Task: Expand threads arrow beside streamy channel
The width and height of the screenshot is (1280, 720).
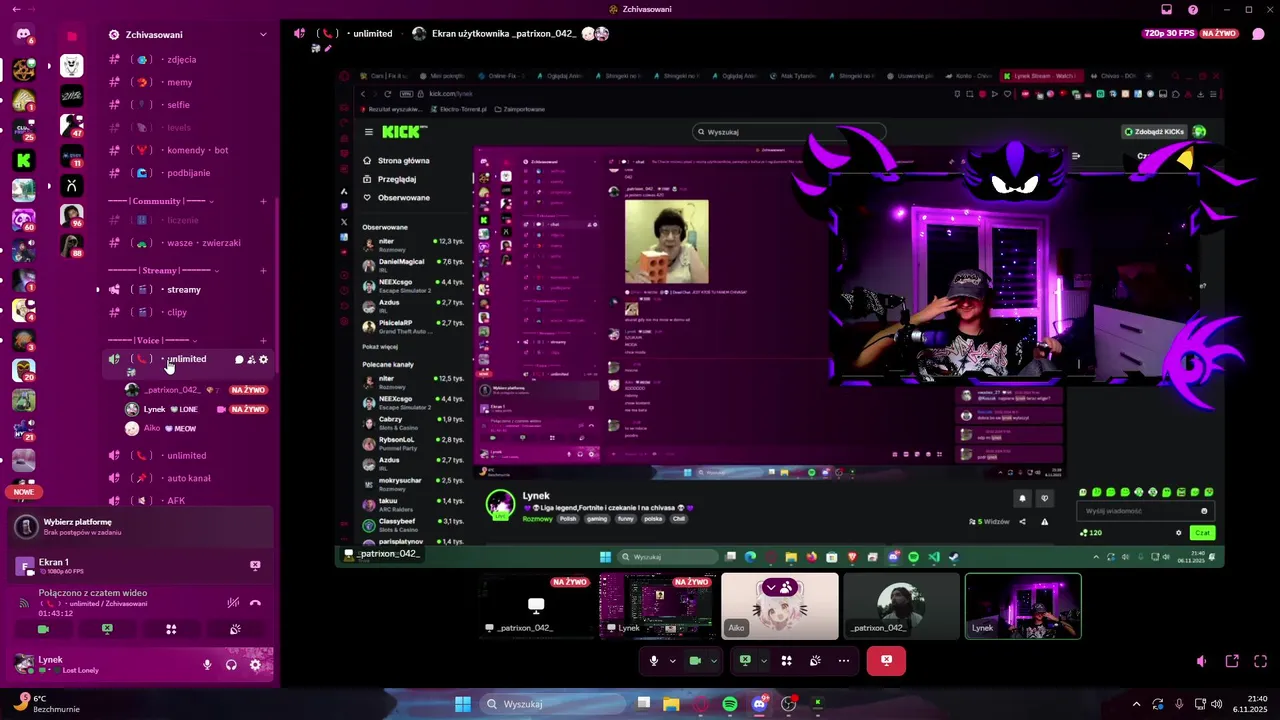Action: pos(98,290)
